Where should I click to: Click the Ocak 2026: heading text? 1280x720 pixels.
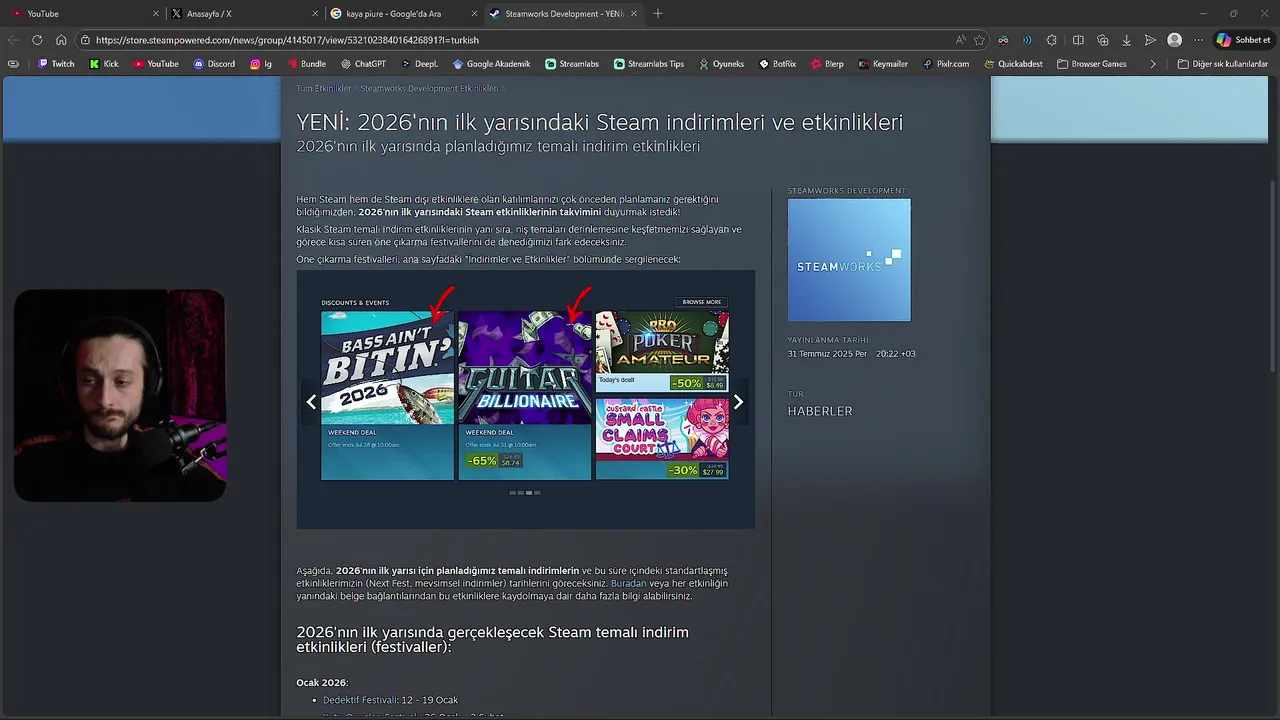[322, 683]
